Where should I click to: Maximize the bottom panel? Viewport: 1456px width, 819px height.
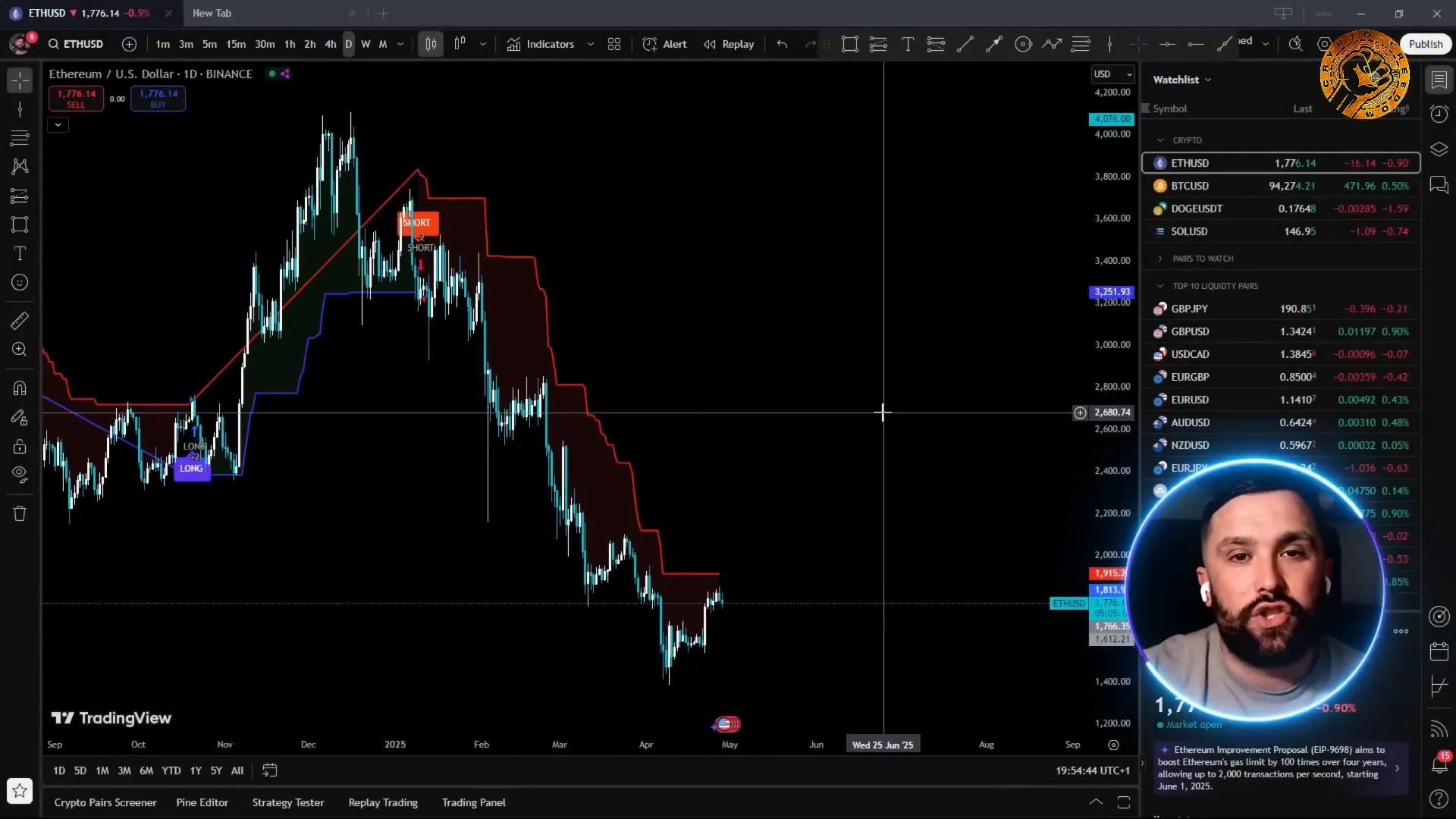click(x=1124, y=802)
